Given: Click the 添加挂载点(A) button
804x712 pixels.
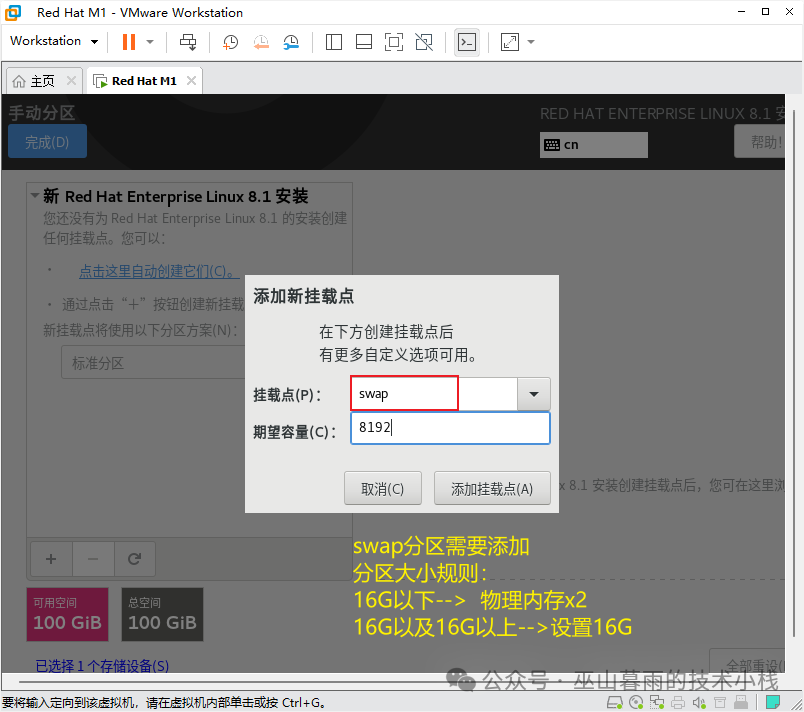Looking at the screenshot, I should coord(492,489).
